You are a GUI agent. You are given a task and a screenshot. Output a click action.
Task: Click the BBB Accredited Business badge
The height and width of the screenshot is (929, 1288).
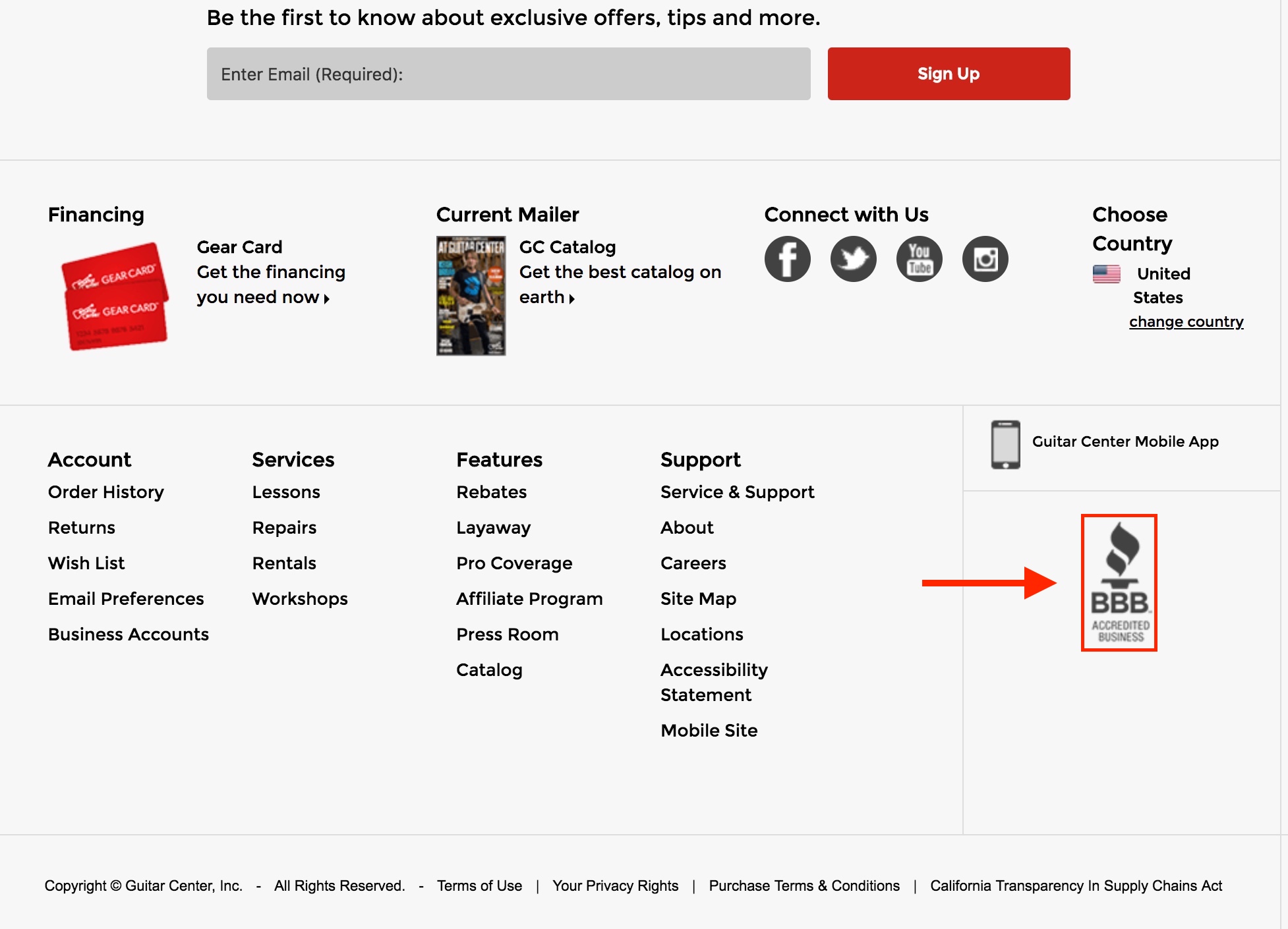click(1119, 582)
